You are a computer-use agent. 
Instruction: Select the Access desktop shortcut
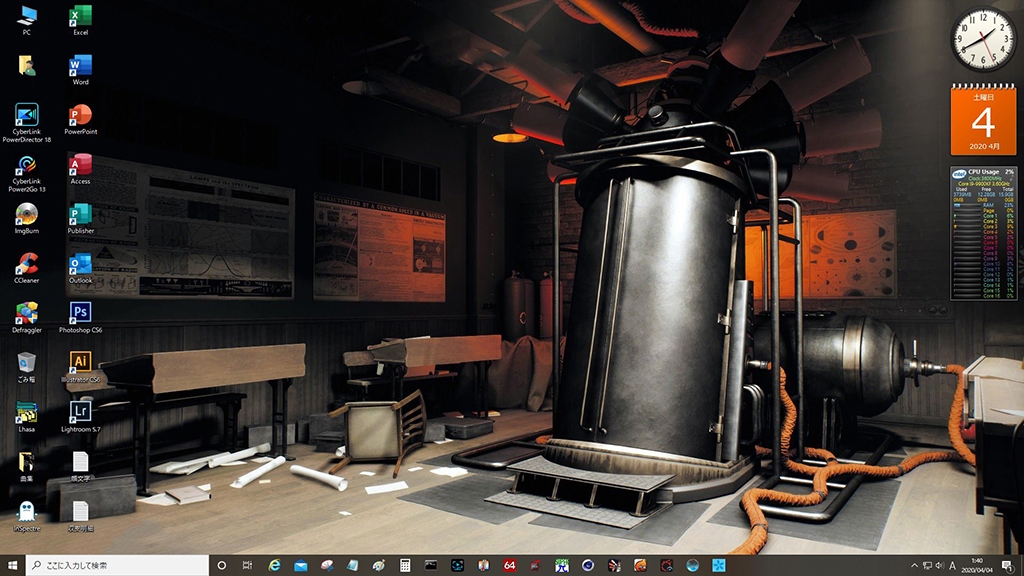(x=80, y=166)
